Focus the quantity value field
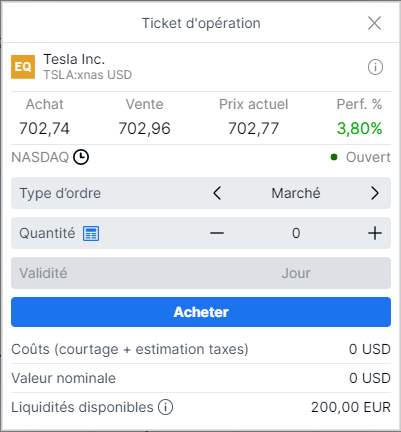This screenshot has height=432, width=401. coord(296,233)
